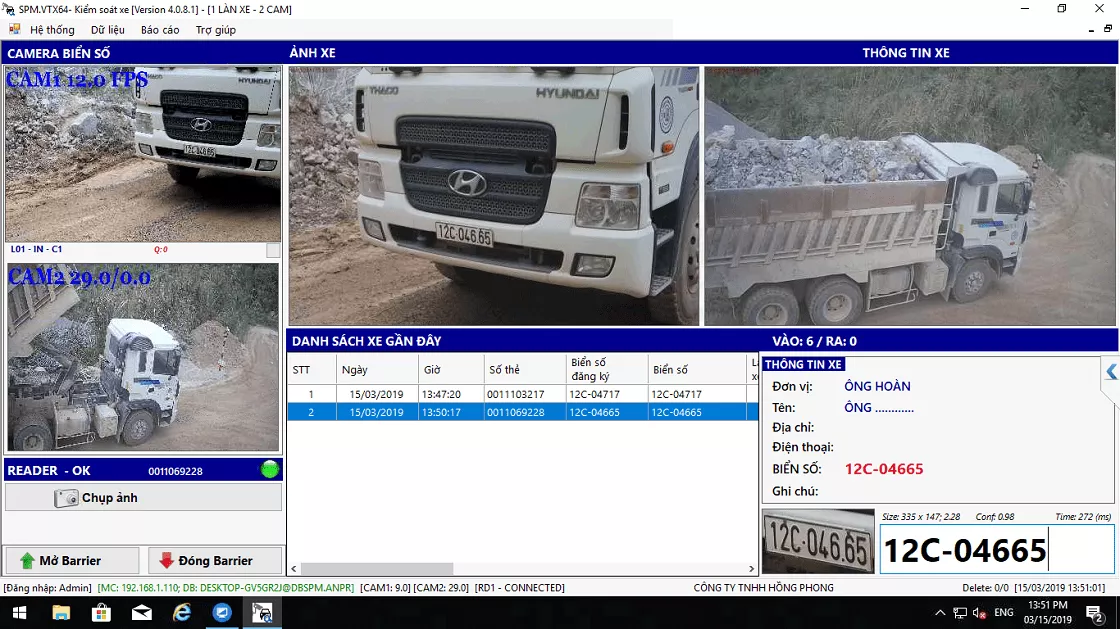
Task: Open the Dữ liệu menu
Action: point(108,30)
